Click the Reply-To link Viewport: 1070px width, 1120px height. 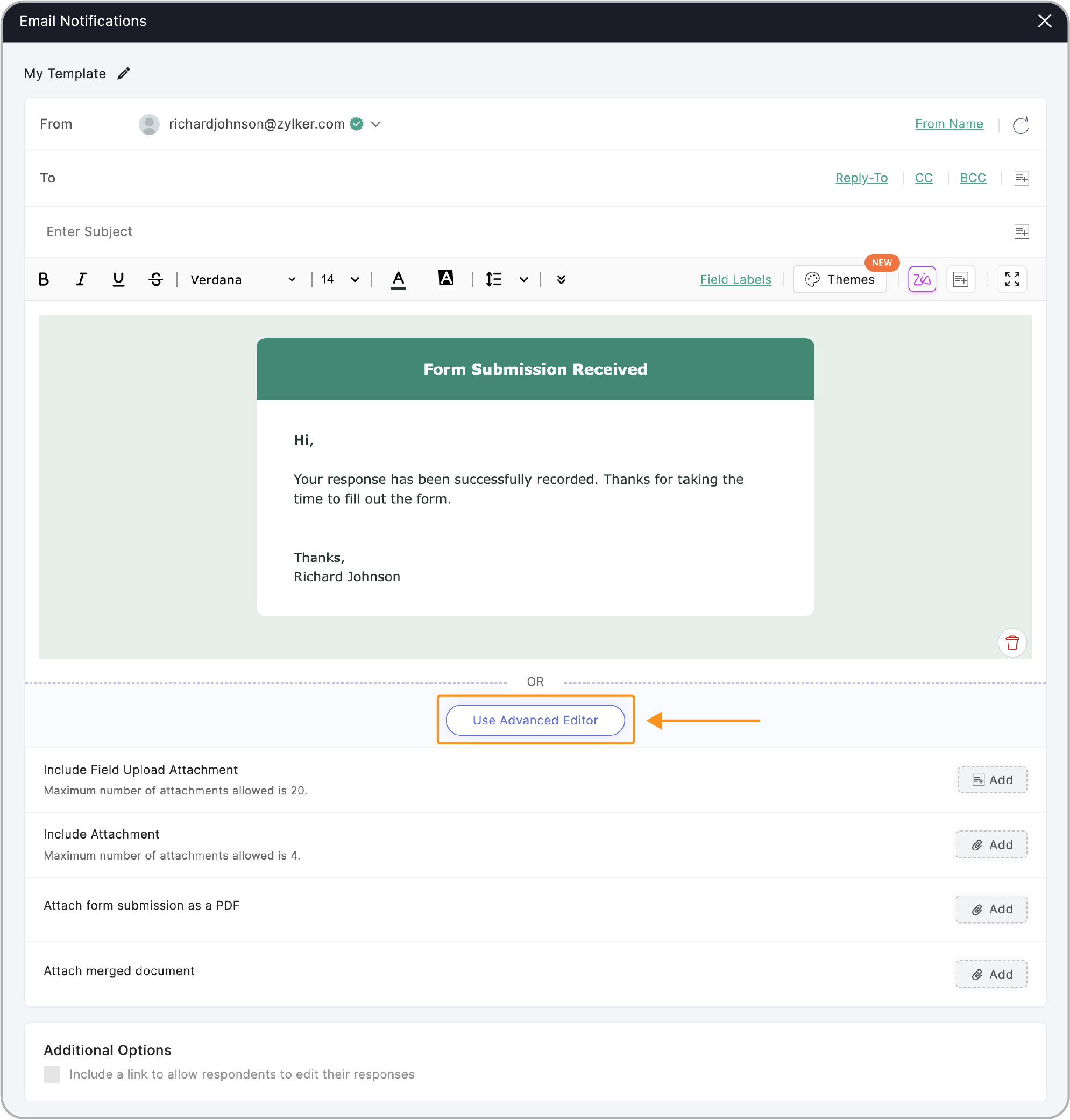point(861,178)
